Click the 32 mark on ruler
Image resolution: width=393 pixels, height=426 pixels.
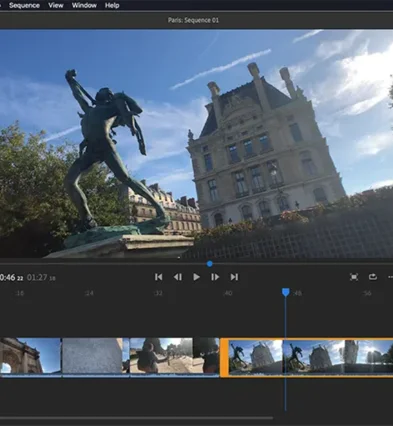coord(158,293)
